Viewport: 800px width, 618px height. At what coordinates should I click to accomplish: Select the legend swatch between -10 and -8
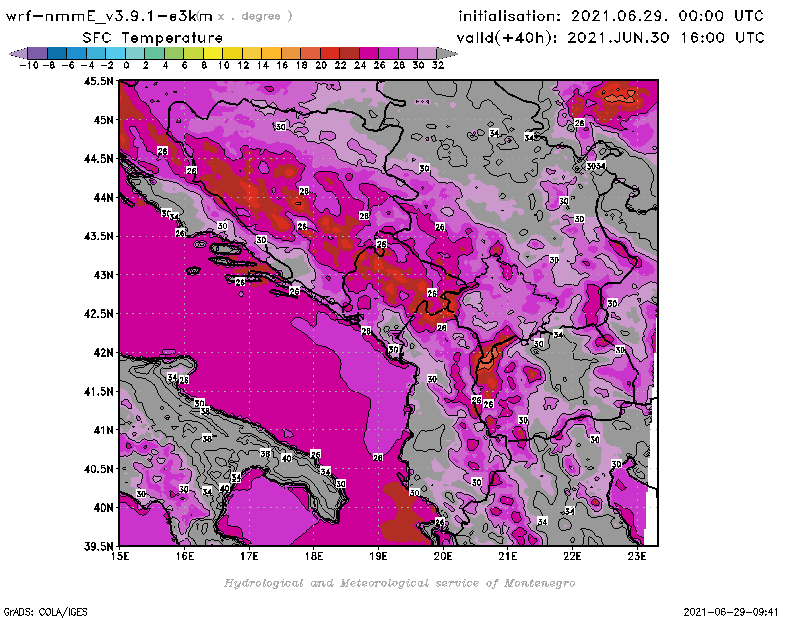(38, 53)
